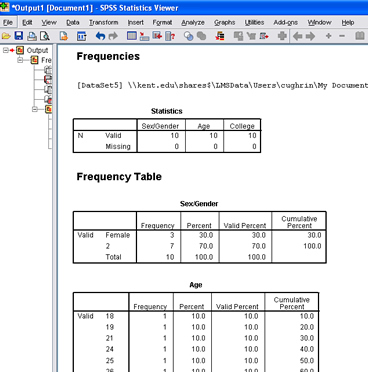368x372 pixels.
Task: Open the Data menu
Action: coord(72,22)
